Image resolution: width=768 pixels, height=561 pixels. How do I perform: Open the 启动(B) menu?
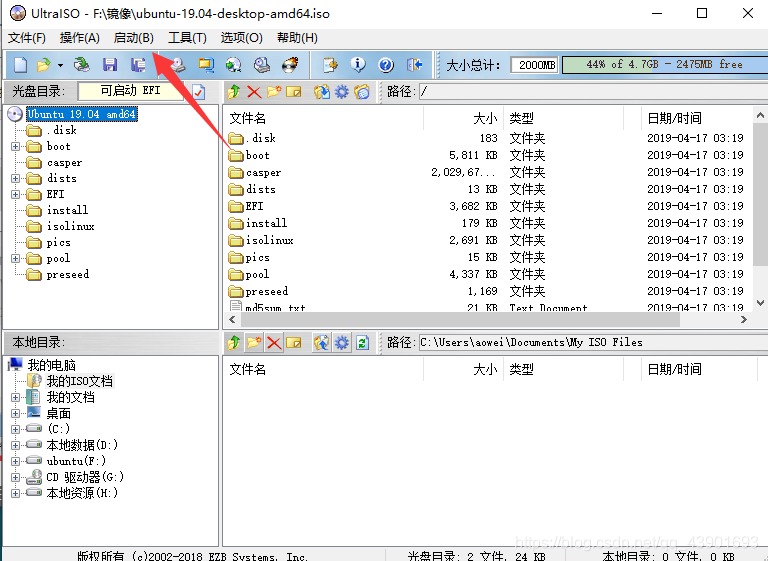click(x=133, y=38)
